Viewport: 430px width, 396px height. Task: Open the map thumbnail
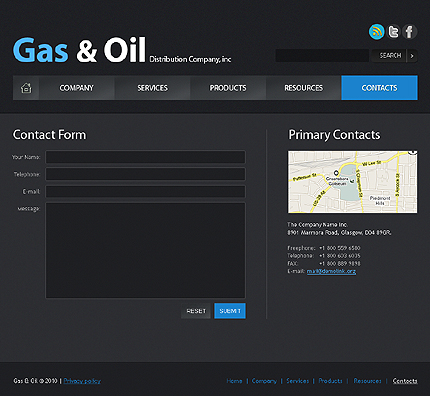353,182
